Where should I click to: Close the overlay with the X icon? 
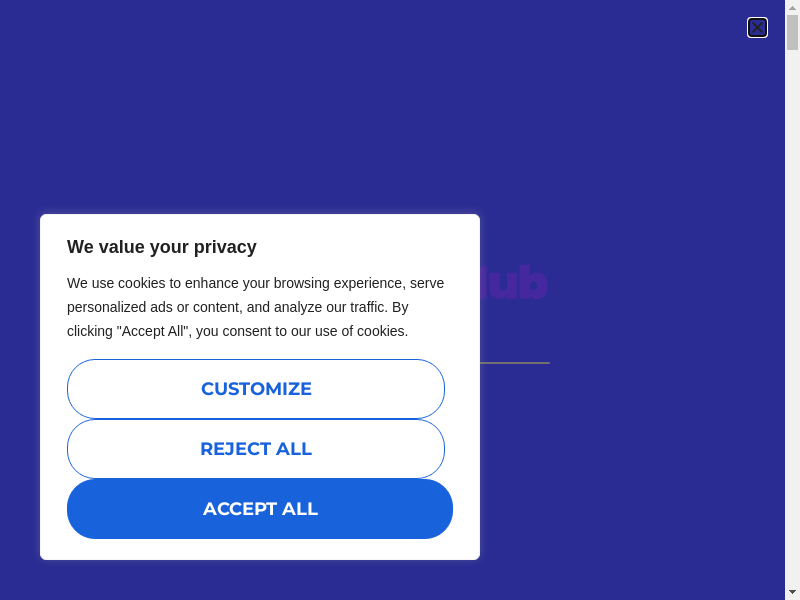(757, 28)
